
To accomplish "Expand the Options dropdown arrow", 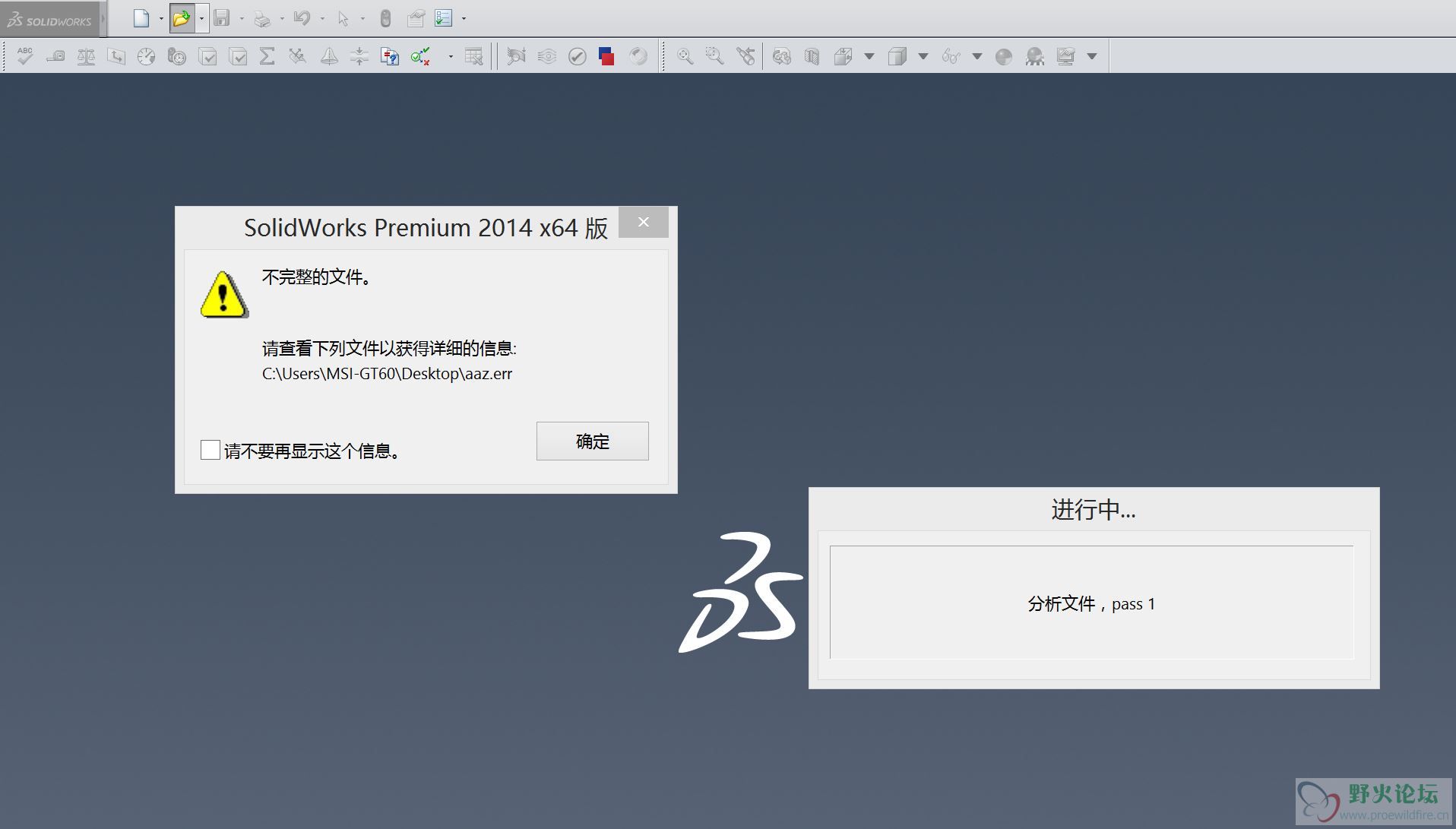I will pyautogui.click(x=464, y=18).
